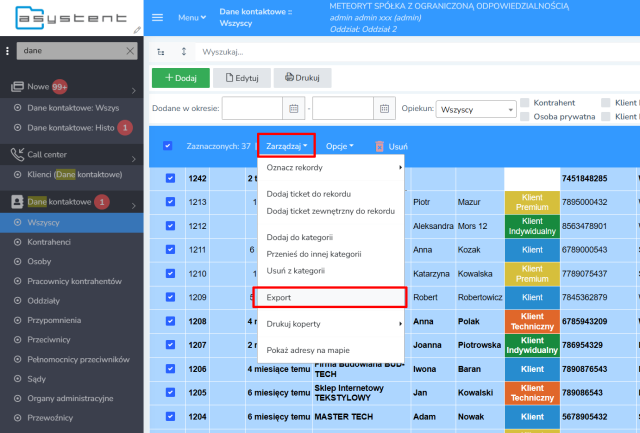Click the Call center phone icon

[17, 154]
